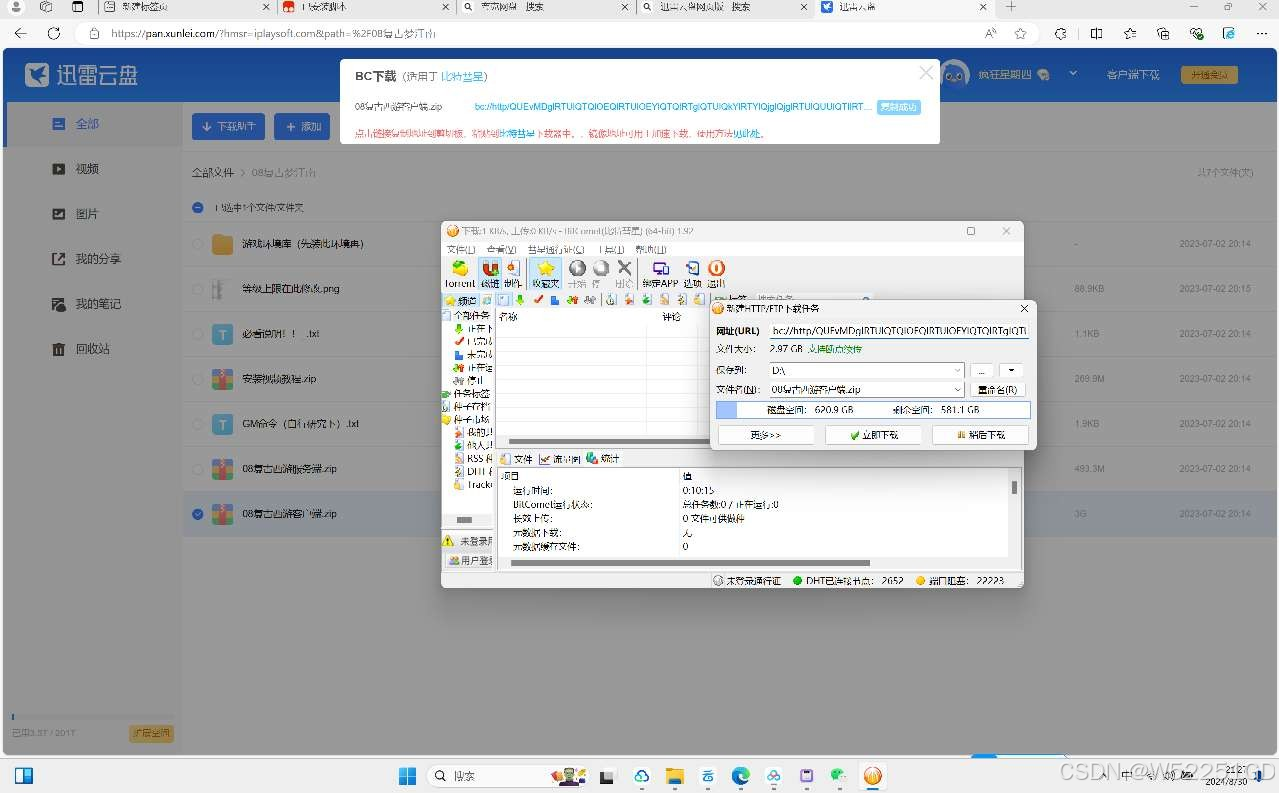Click the red checkmark filter icon in BitComet
This screenshot has height=793, width=1279.
pos(538,300)
